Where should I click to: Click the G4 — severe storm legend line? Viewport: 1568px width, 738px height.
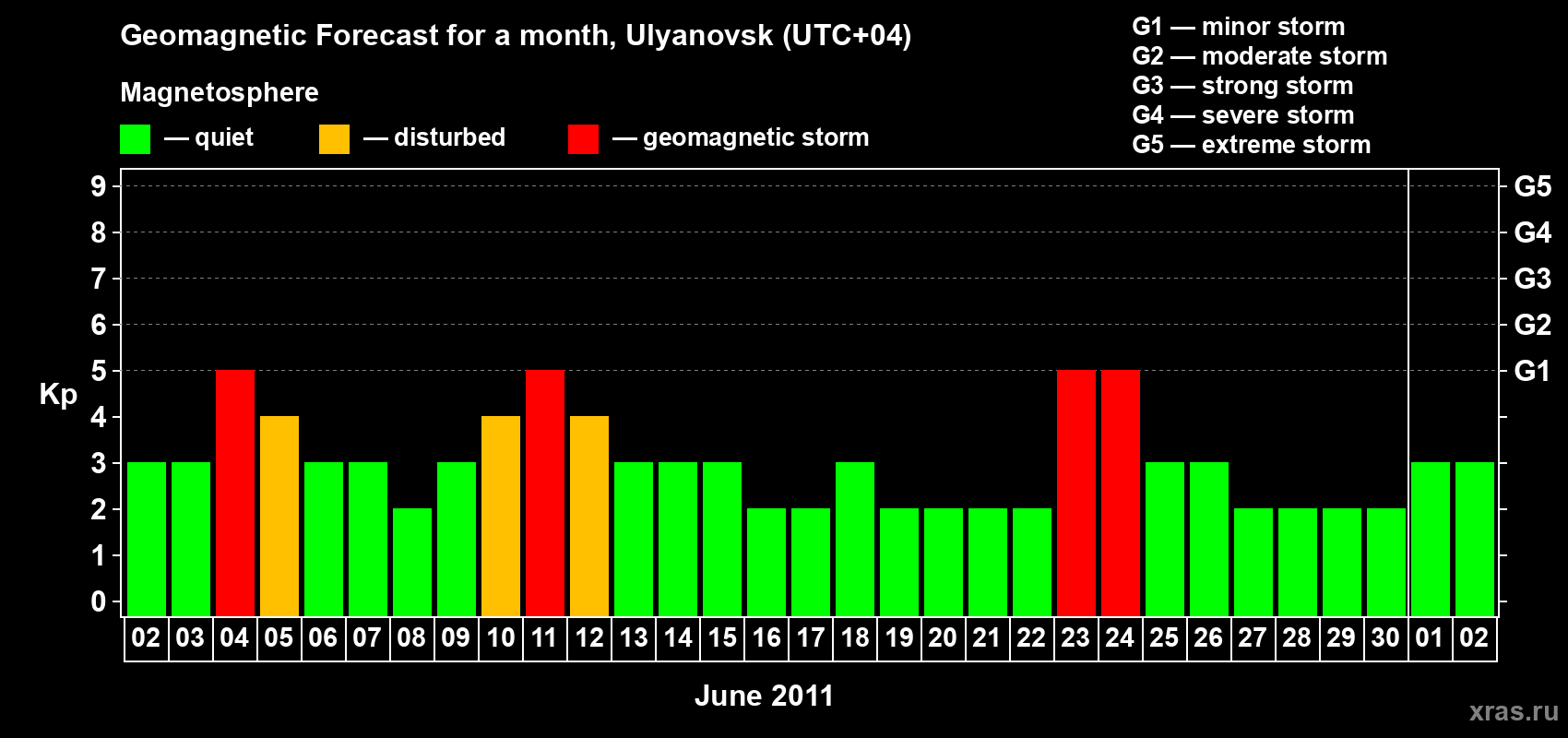1243,115
